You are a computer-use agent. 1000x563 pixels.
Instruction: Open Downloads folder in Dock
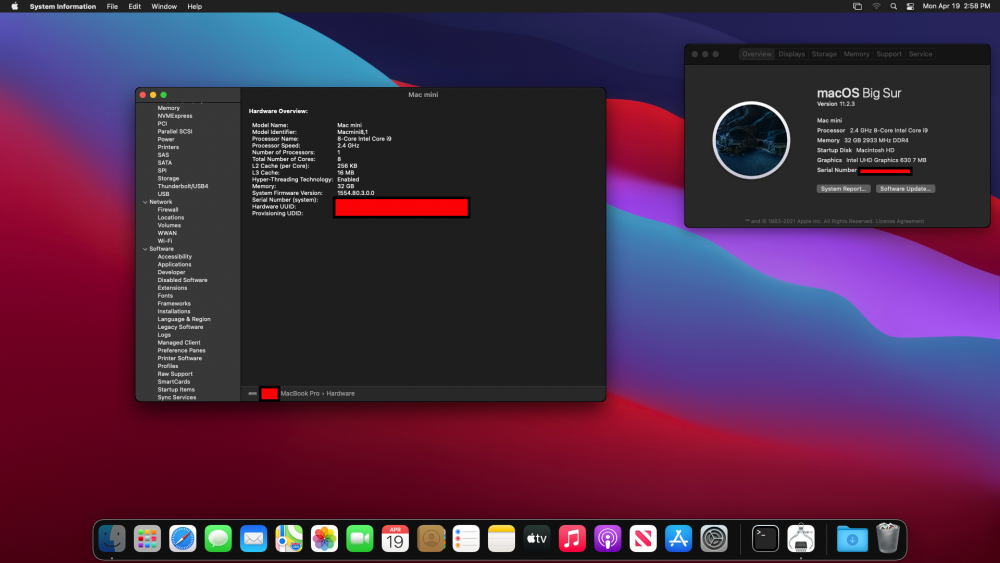click(852, 539)
